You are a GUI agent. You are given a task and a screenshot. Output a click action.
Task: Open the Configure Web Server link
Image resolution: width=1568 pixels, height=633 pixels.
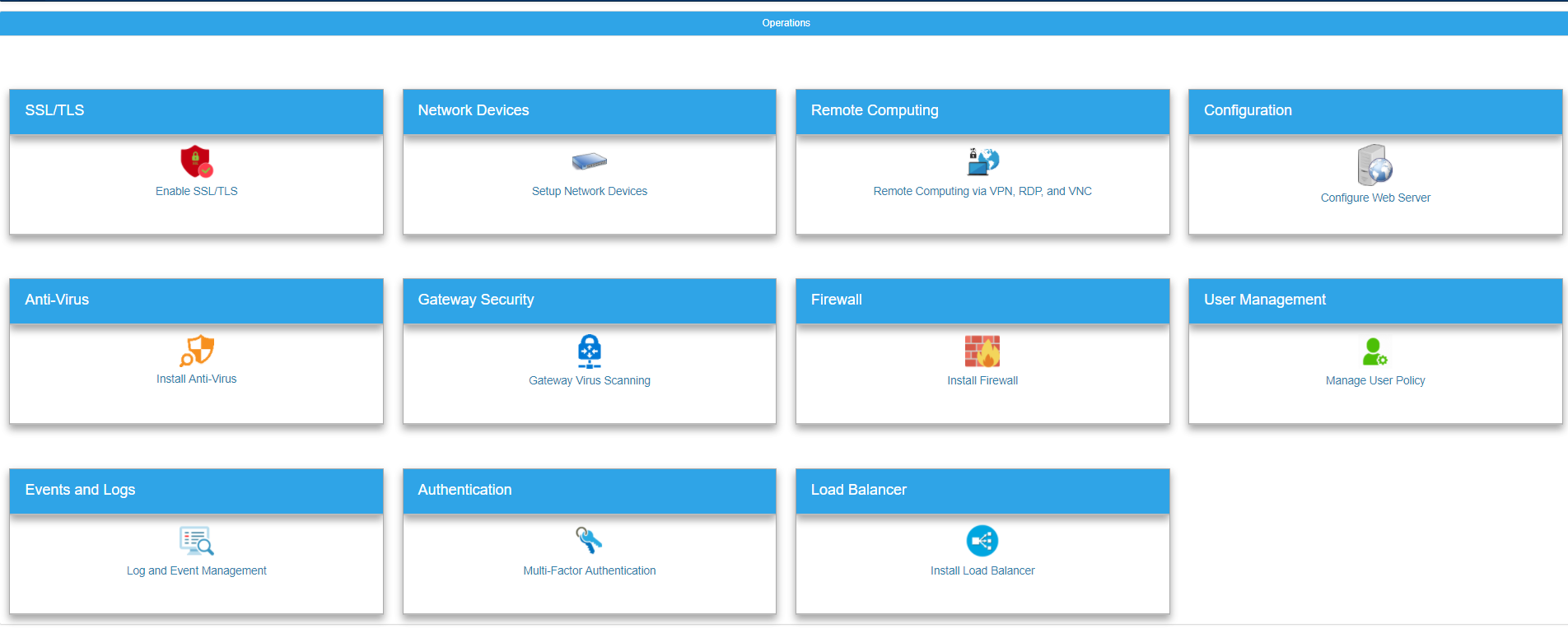pyautogui.click(x=1375, y=198)
